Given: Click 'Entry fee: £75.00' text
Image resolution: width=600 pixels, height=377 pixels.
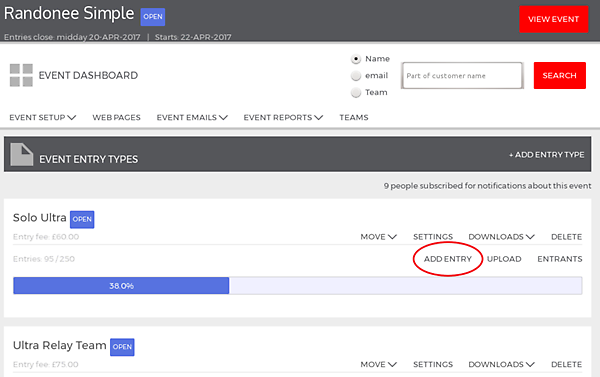Looking at the screenshot, I should tap(46, 364).
